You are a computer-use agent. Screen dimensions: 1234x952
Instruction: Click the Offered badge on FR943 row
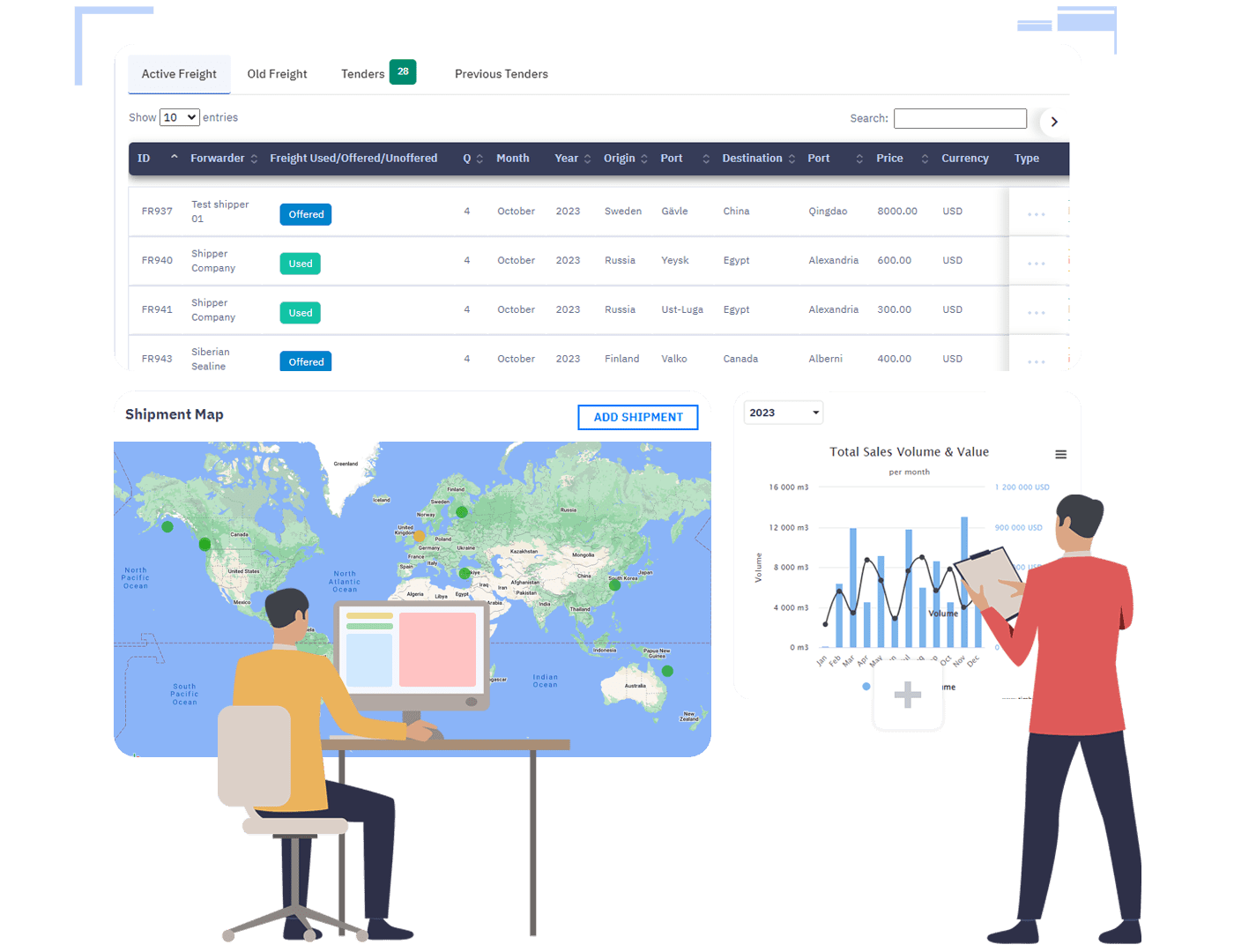pos(306,361)
